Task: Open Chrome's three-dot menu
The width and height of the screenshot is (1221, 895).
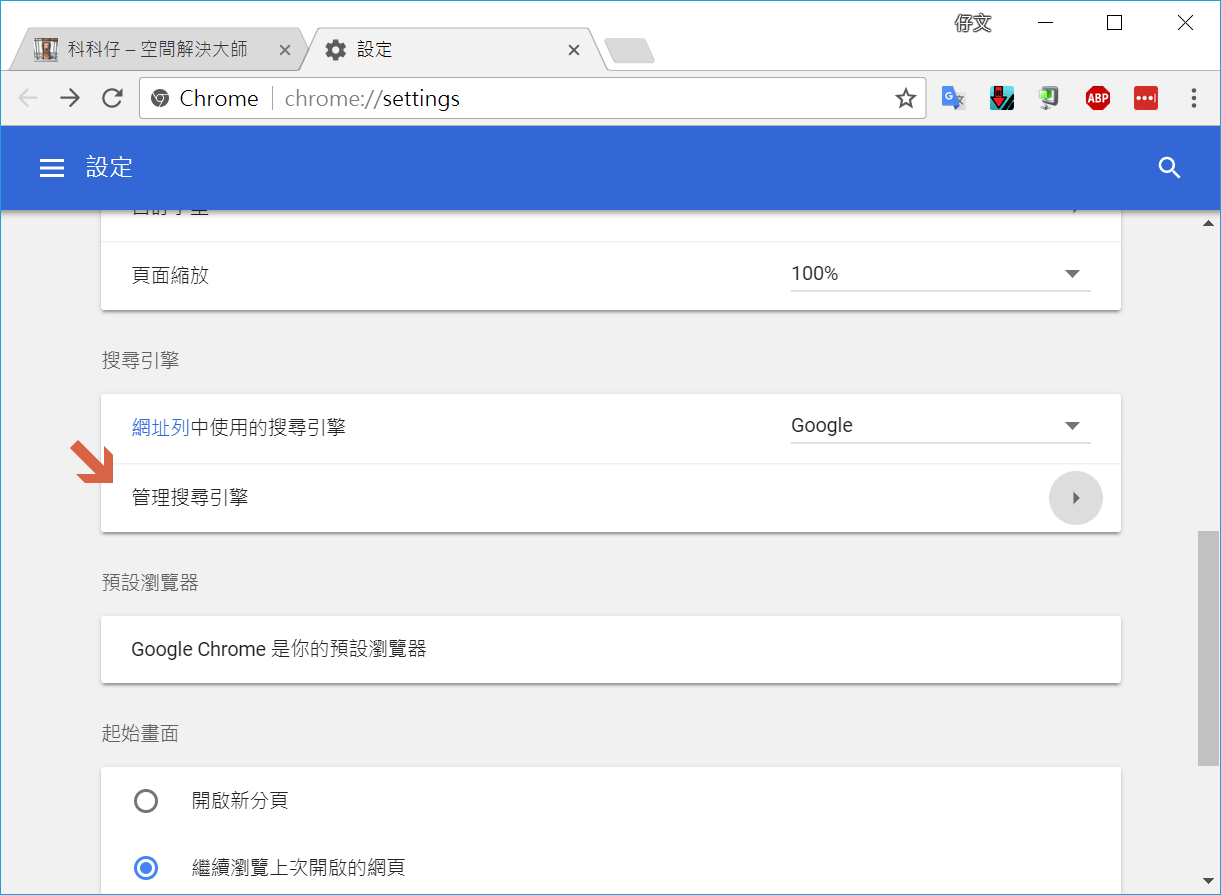Action: (1193, 98)
